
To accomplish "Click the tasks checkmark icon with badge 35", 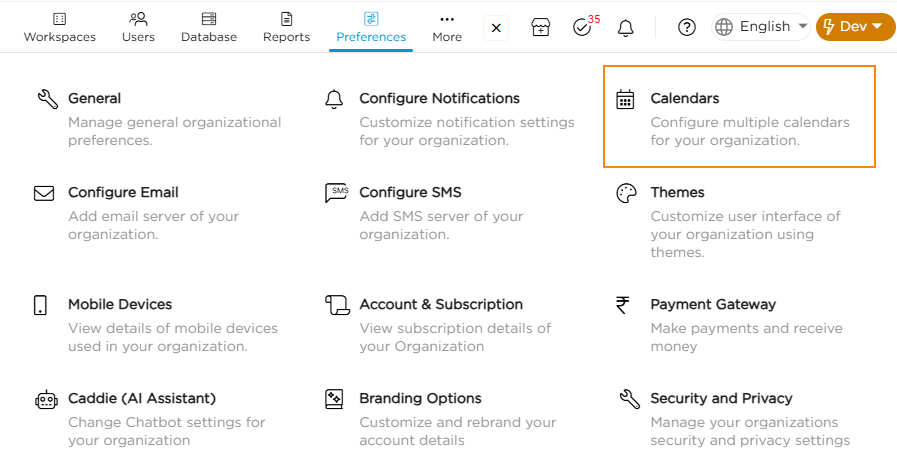I will [x=583, y=28].
